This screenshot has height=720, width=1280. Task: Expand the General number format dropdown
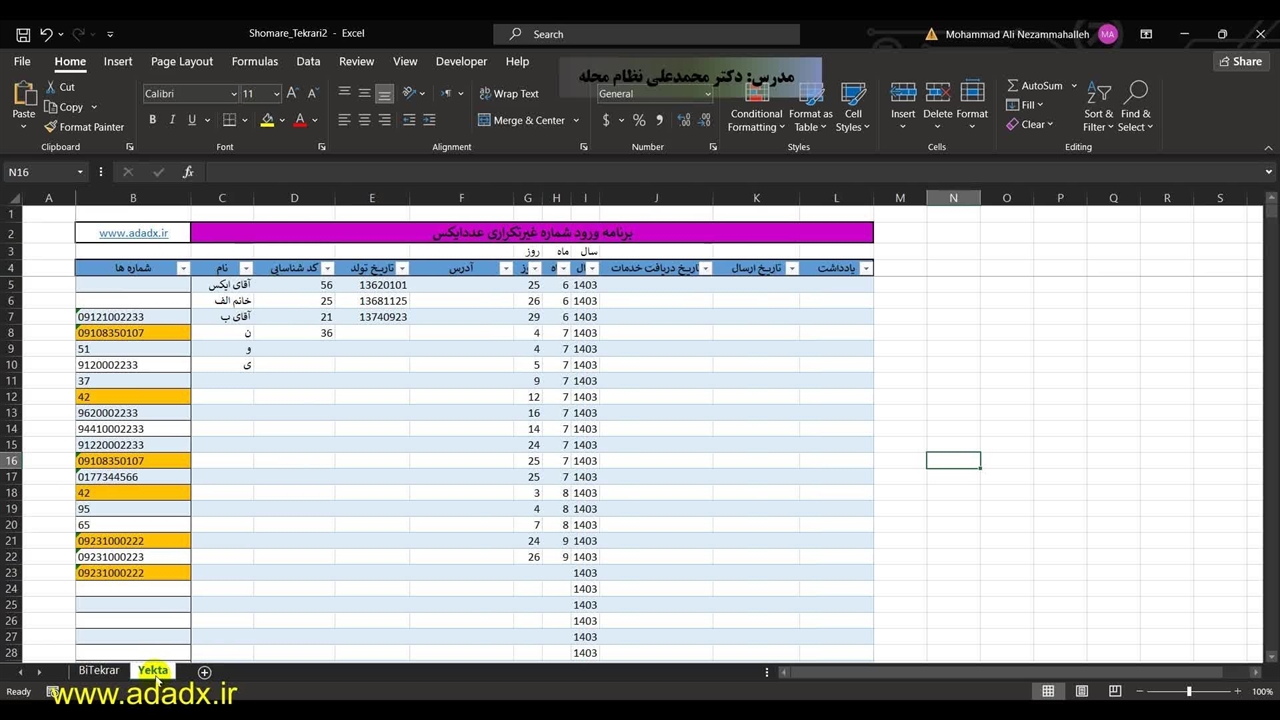click(x=707, y=94)
